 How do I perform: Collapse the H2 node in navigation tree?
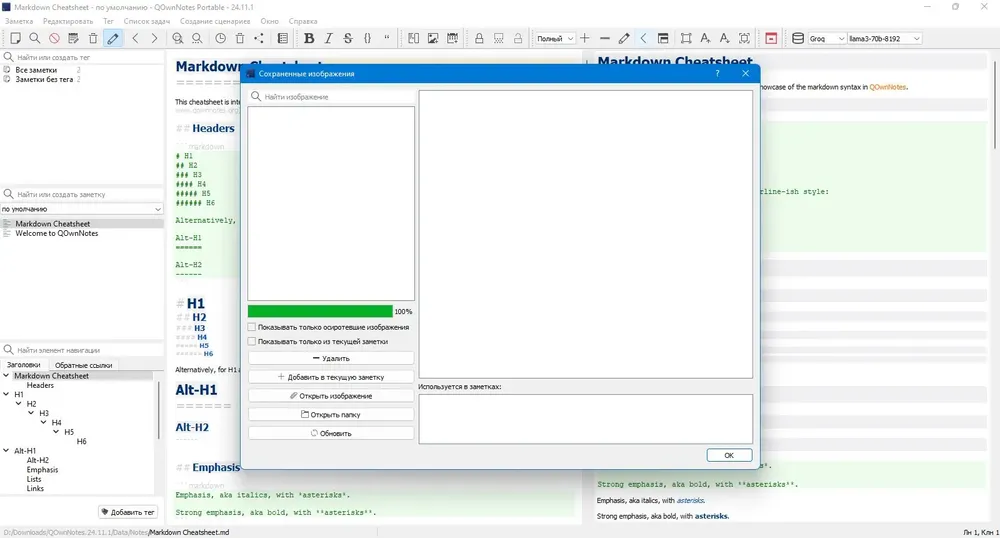pos(18,404)
